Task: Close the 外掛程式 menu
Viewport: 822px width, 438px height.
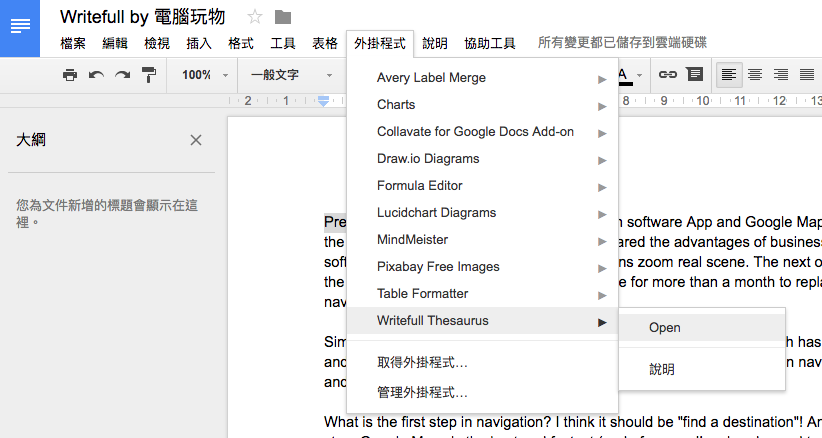Action: click(380, 43)
